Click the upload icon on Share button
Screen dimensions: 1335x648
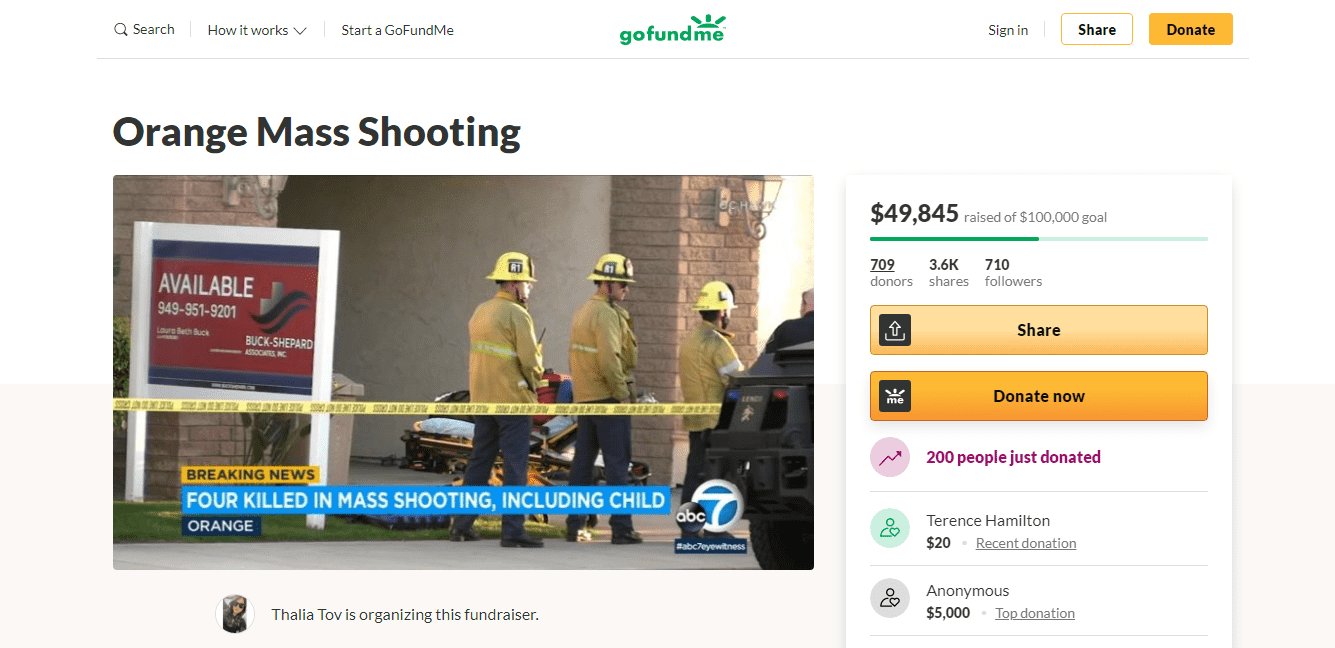(x=895, y=330)
